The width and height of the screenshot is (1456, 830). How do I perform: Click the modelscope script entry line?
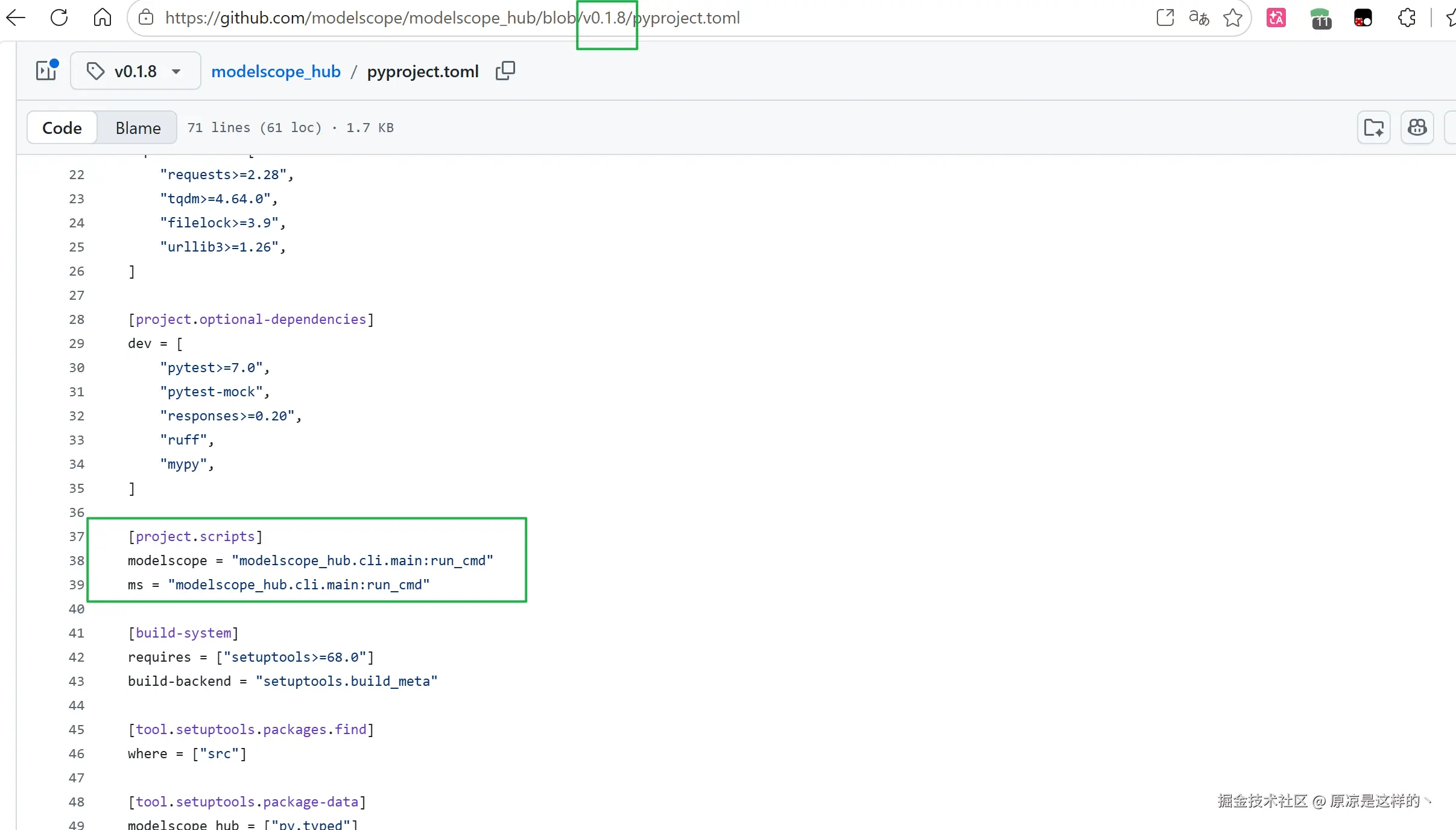tap(311, 560)
